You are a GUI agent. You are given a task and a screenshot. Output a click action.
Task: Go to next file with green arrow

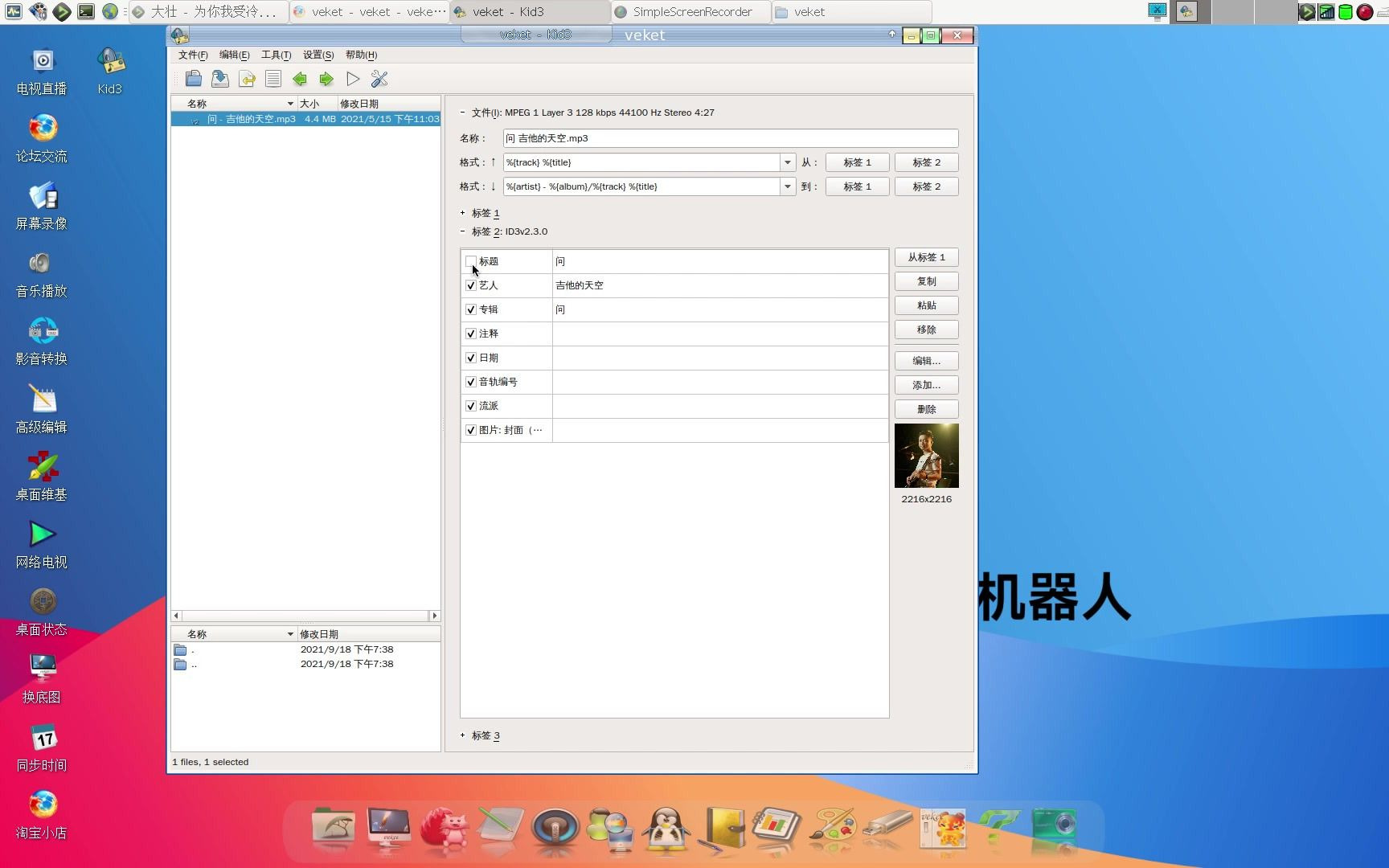tap(326, 78)
